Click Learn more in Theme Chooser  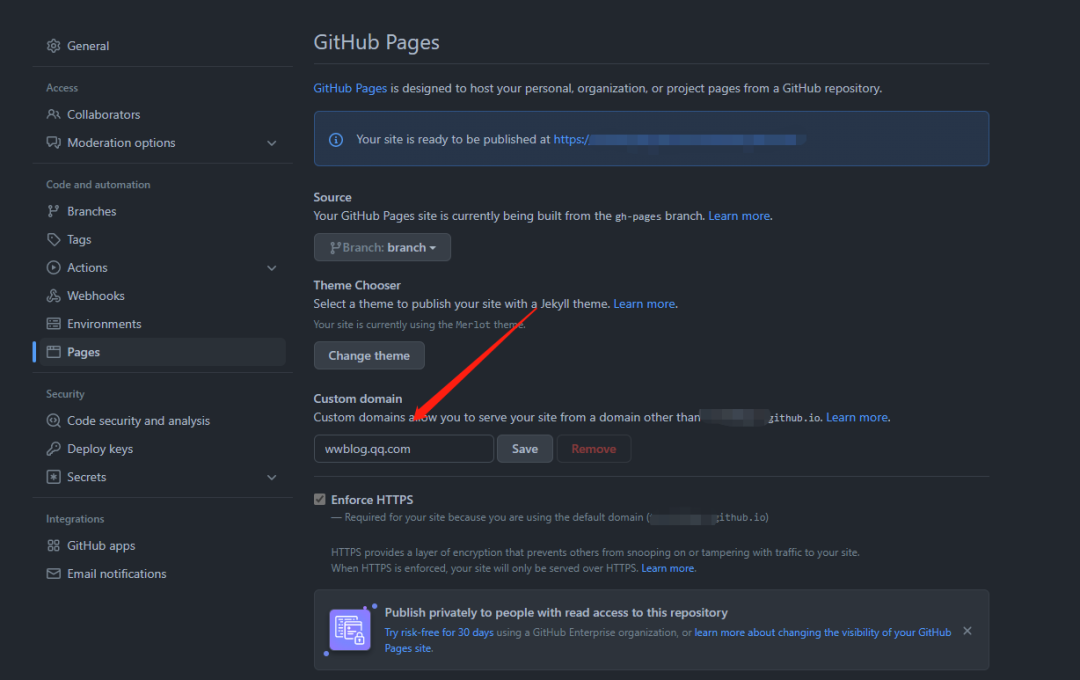644,304
